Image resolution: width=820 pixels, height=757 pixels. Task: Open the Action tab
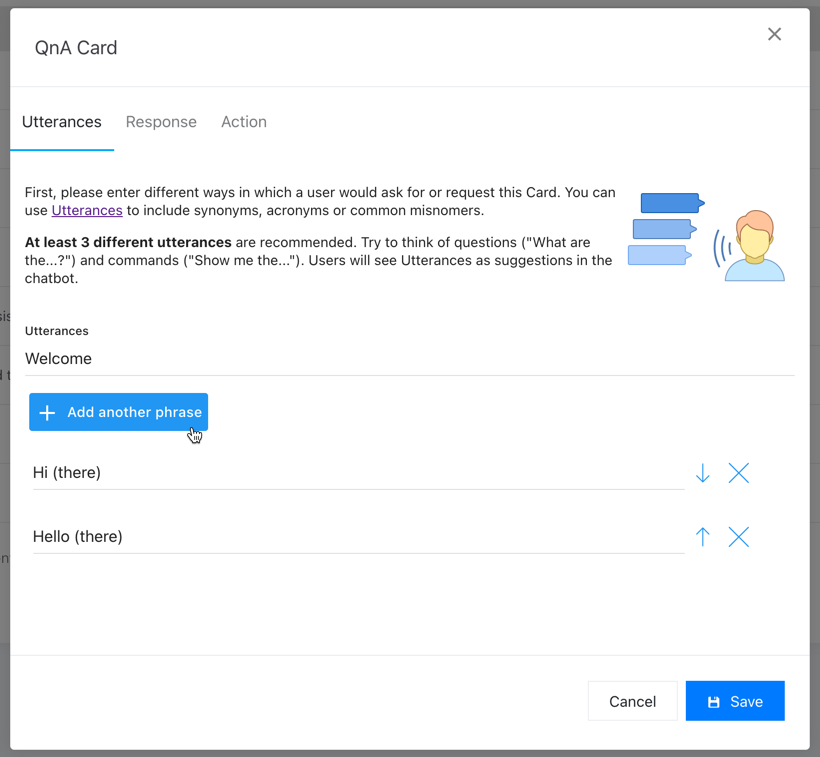(x=244, y=122)
